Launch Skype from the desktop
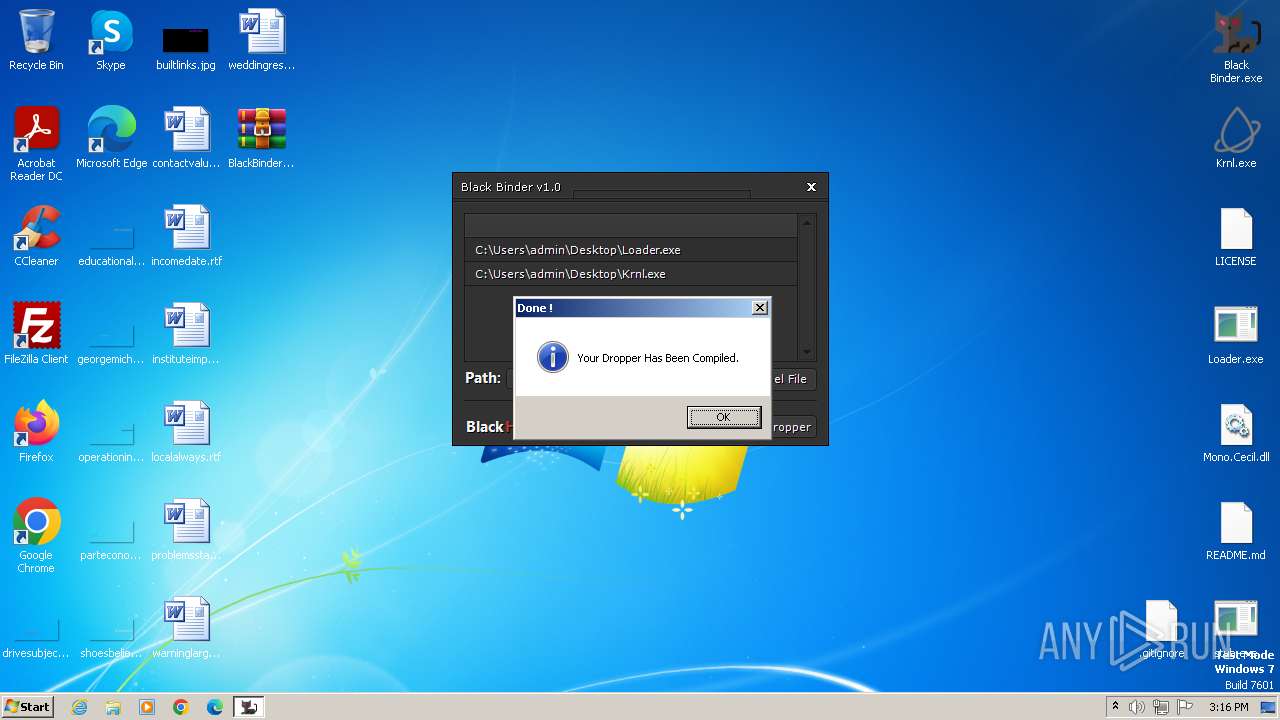 [111, 40]
